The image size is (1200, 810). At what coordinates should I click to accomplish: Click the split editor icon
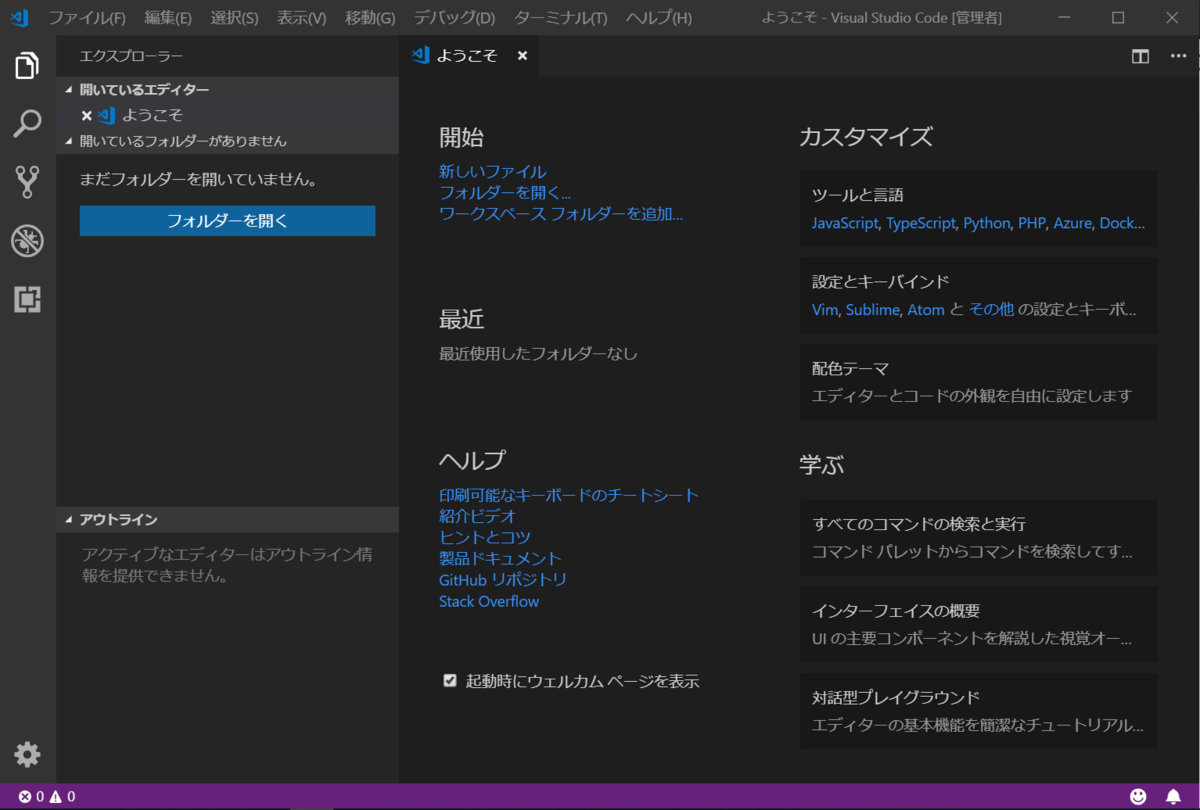pos(1139,57)
